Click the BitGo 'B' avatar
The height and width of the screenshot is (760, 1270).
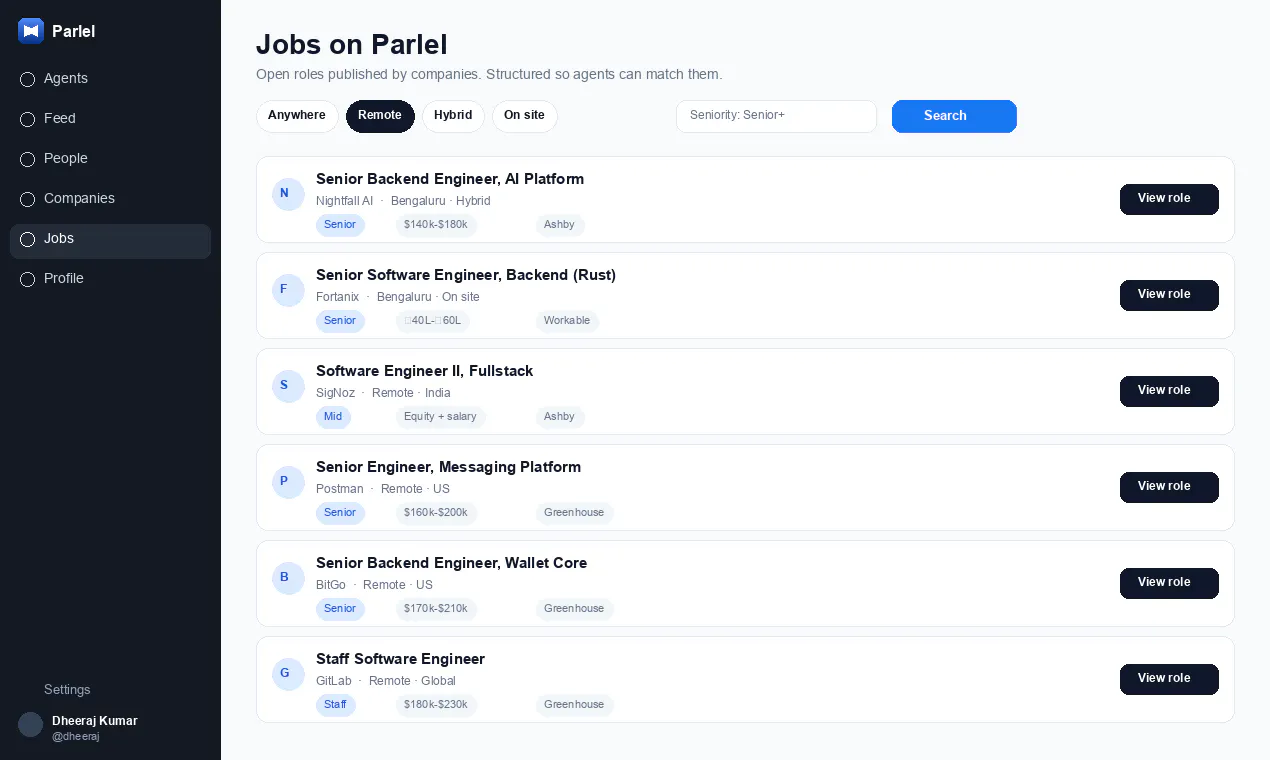(288, 578)
